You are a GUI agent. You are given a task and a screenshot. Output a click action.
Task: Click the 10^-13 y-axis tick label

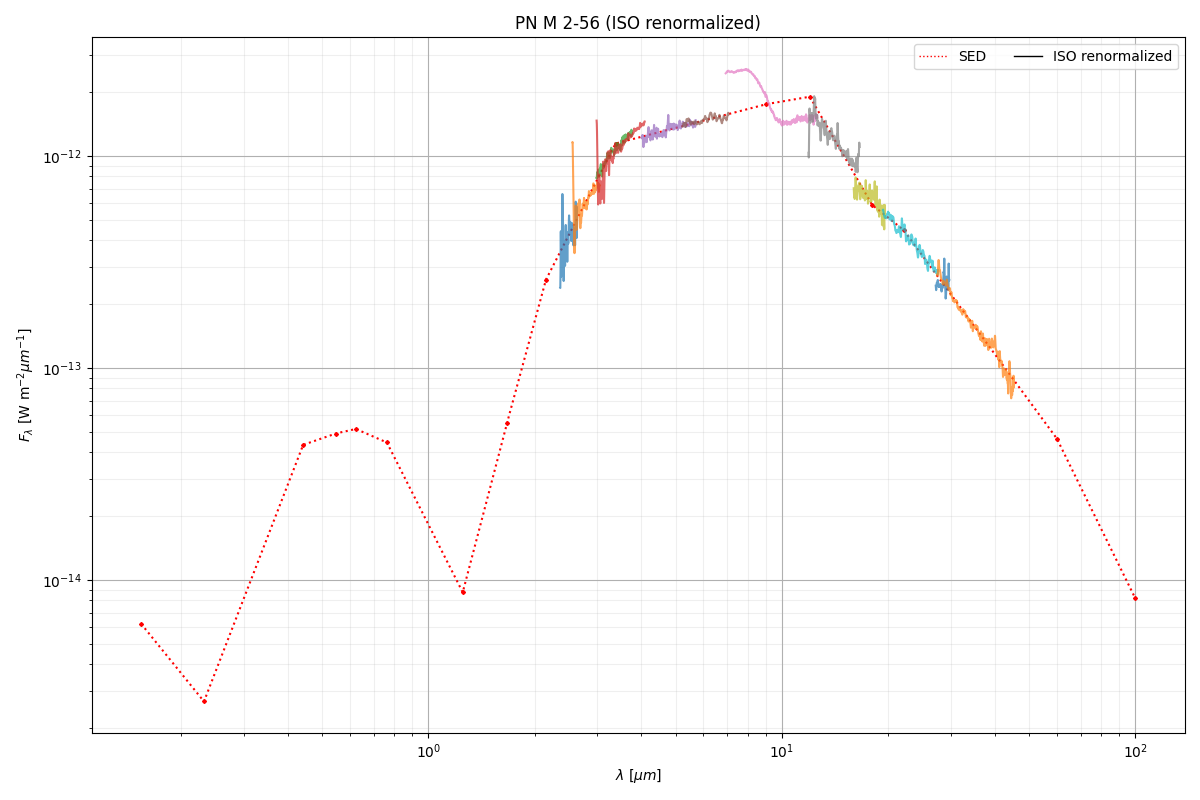66,369
